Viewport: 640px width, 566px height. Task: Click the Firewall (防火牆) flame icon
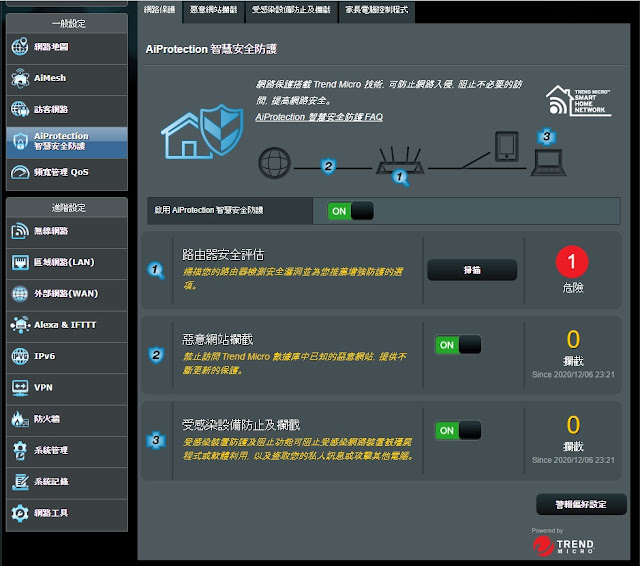coord(20,419)
